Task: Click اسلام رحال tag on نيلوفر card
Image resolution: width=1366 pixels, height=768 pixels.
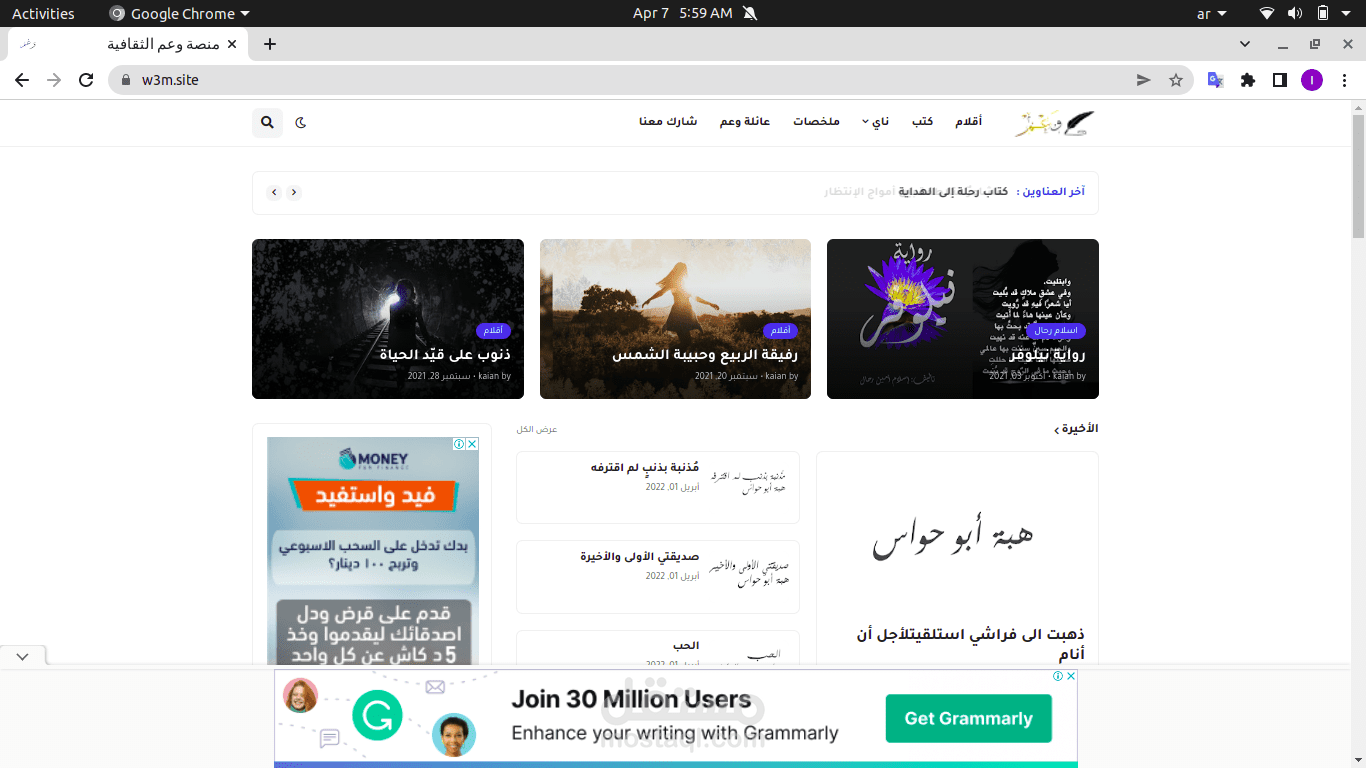Action: pos(1056,331)
